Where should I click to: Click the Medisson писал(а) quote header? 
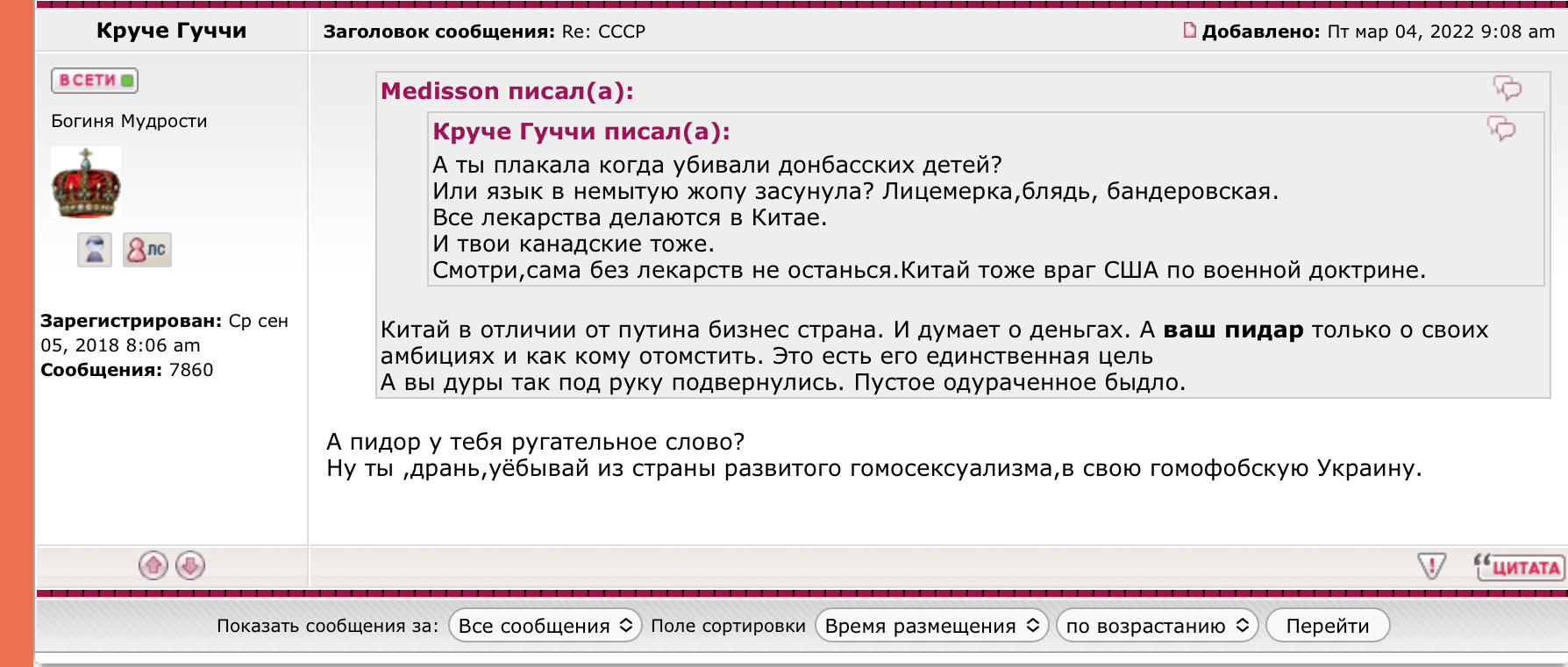[507, 91]
